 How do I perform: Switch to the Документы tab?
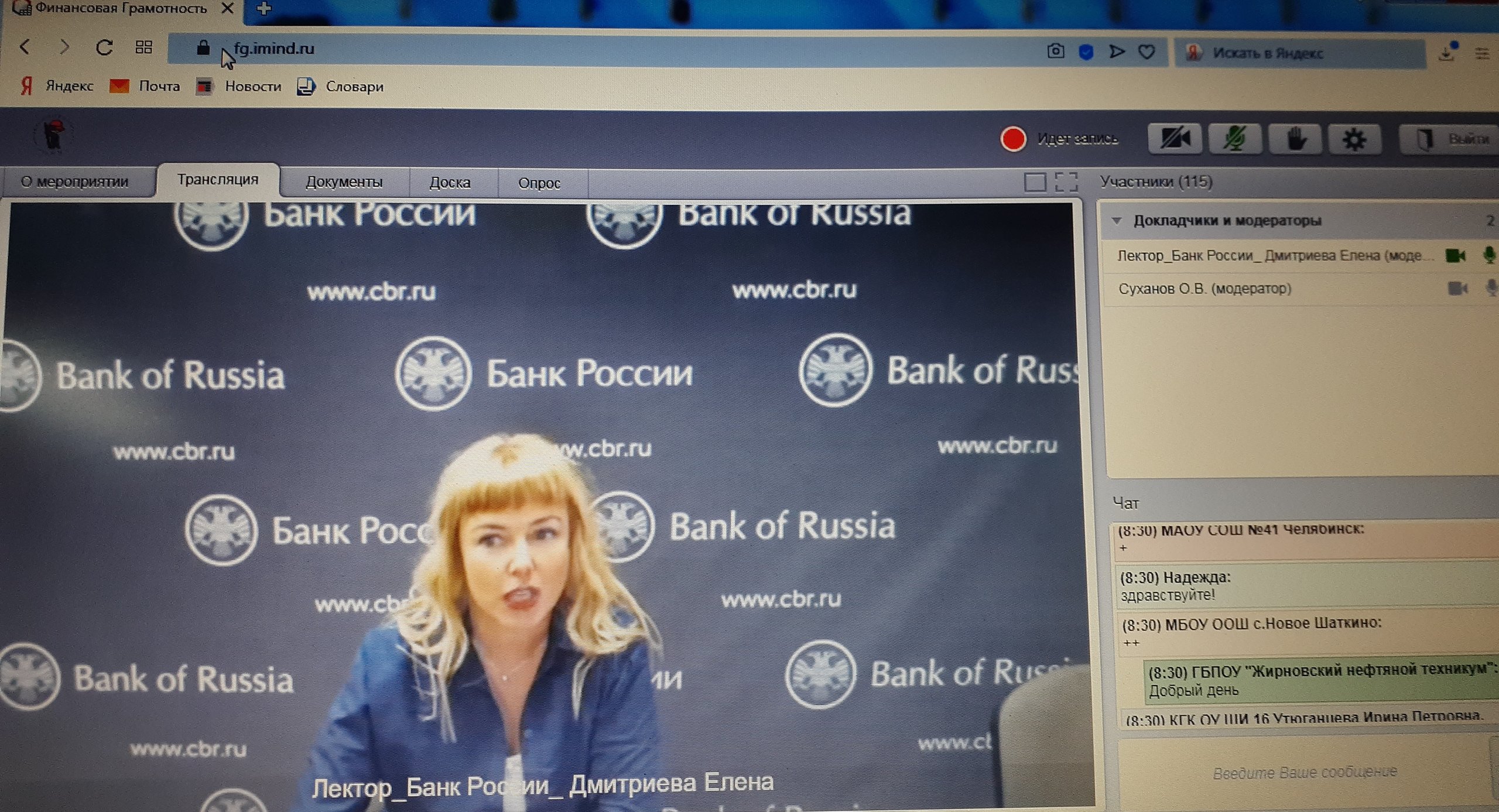pyautogui.click(x=344, y=182)
